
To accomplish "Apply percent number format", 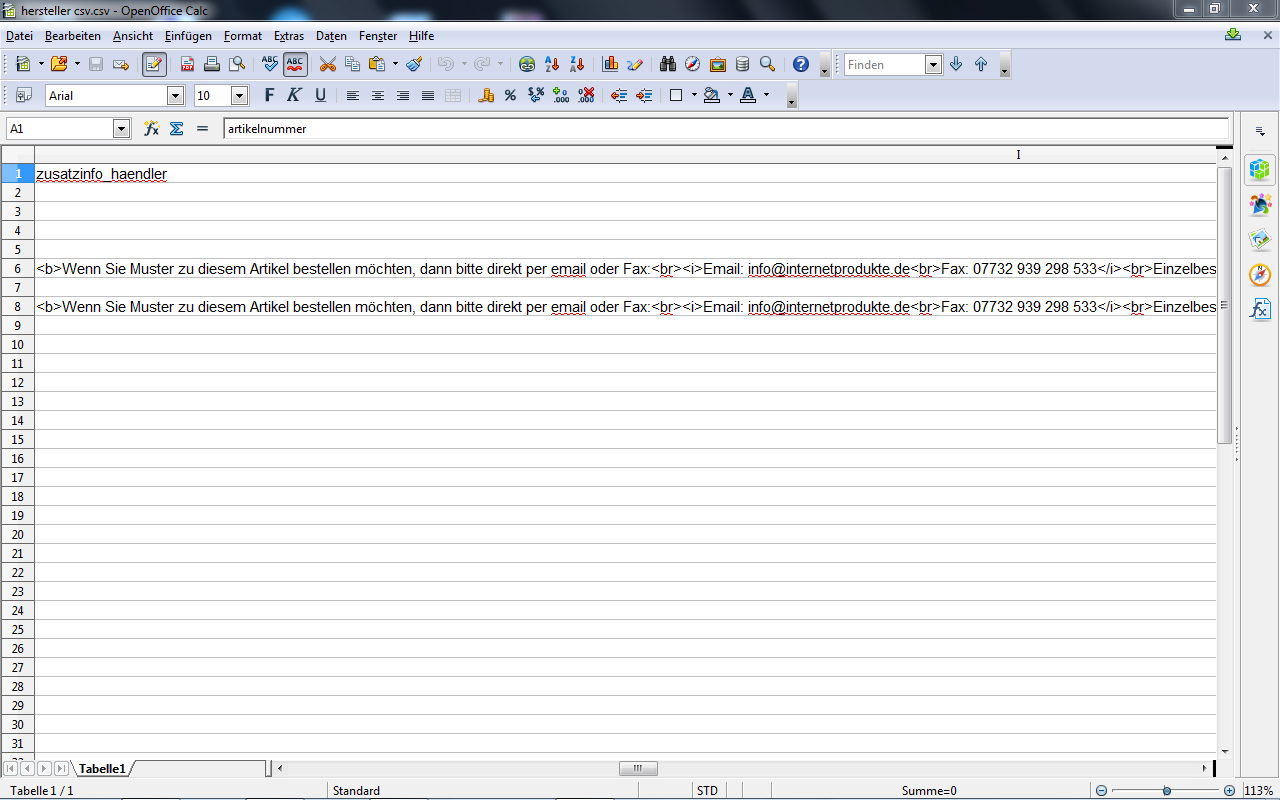I will tap(510, 95).
